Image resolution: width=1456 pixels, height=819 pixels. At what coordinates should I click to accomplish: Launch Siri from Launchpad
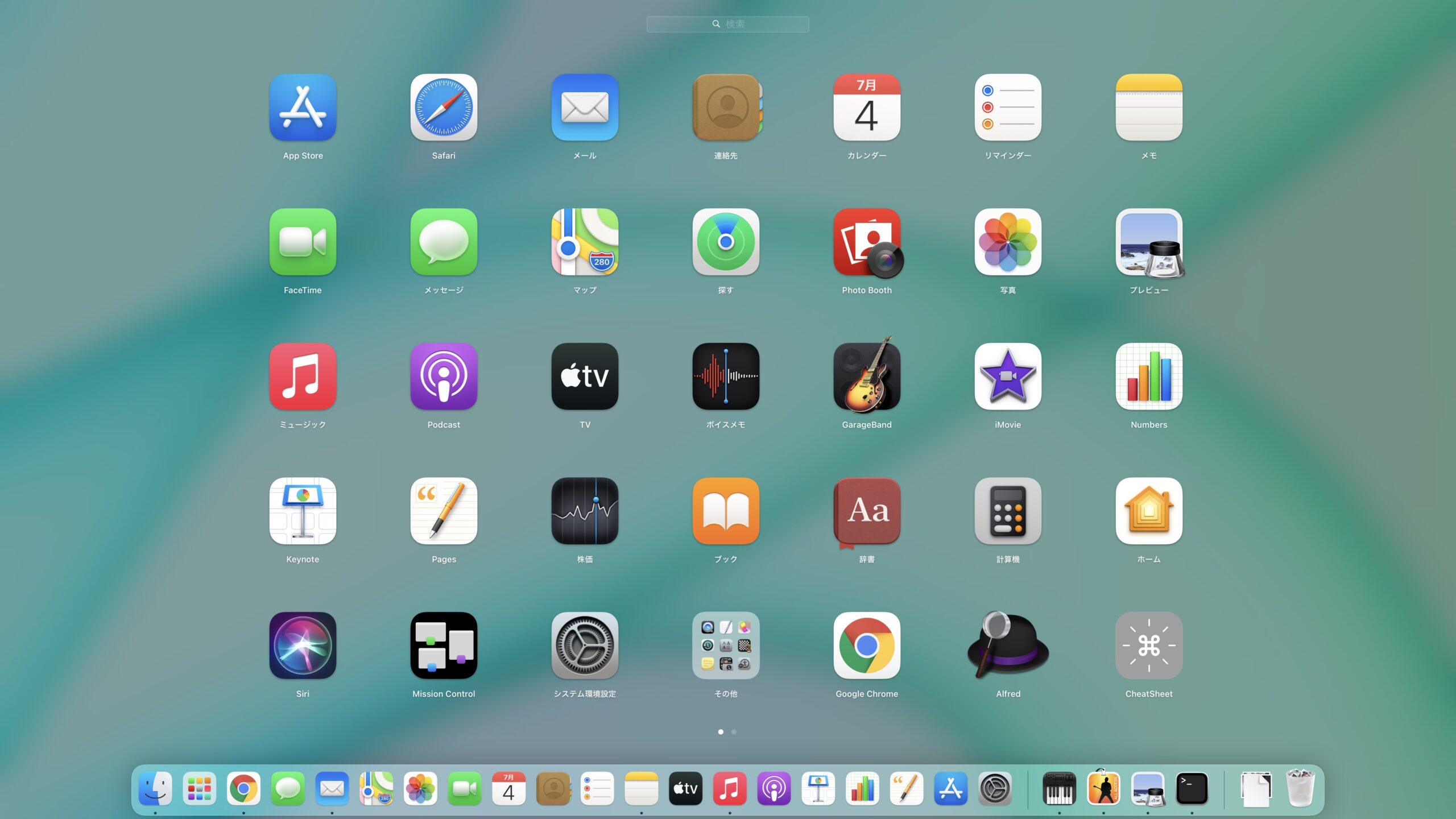(x=303, y=646)
